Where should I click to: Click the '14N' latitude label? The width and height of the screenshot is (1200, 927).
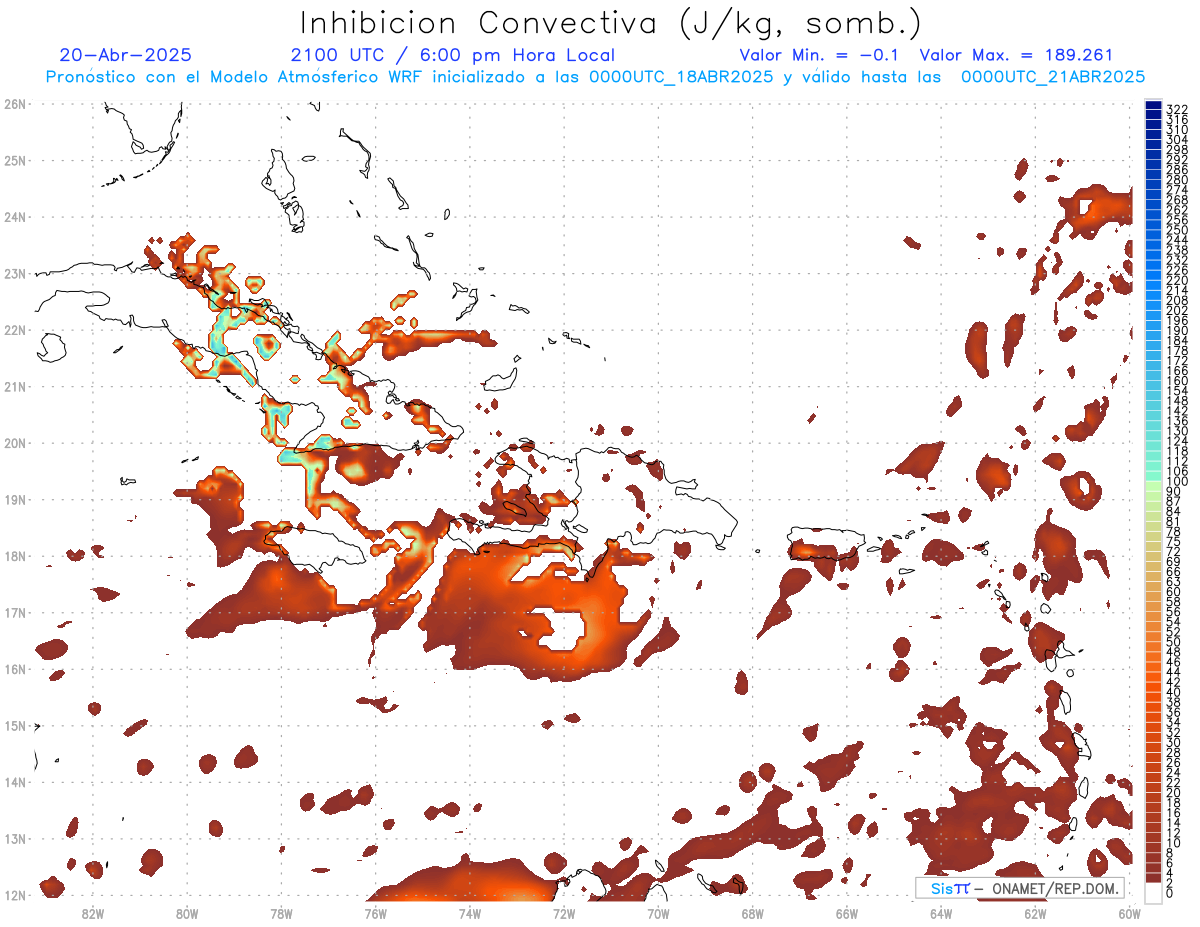coord(14,782)
